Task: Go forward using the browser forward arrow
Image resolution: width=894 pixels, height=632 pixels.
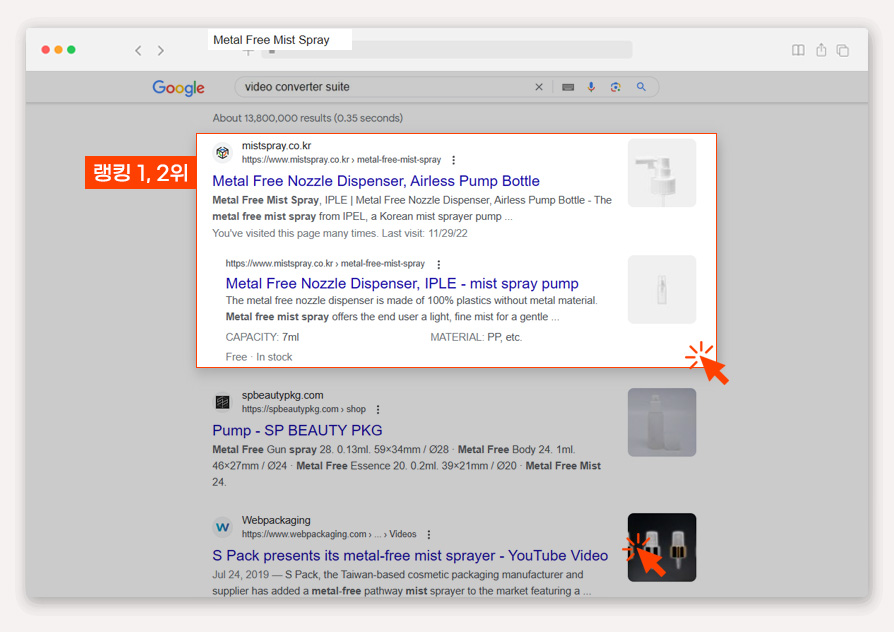Action: click(161, 51)
